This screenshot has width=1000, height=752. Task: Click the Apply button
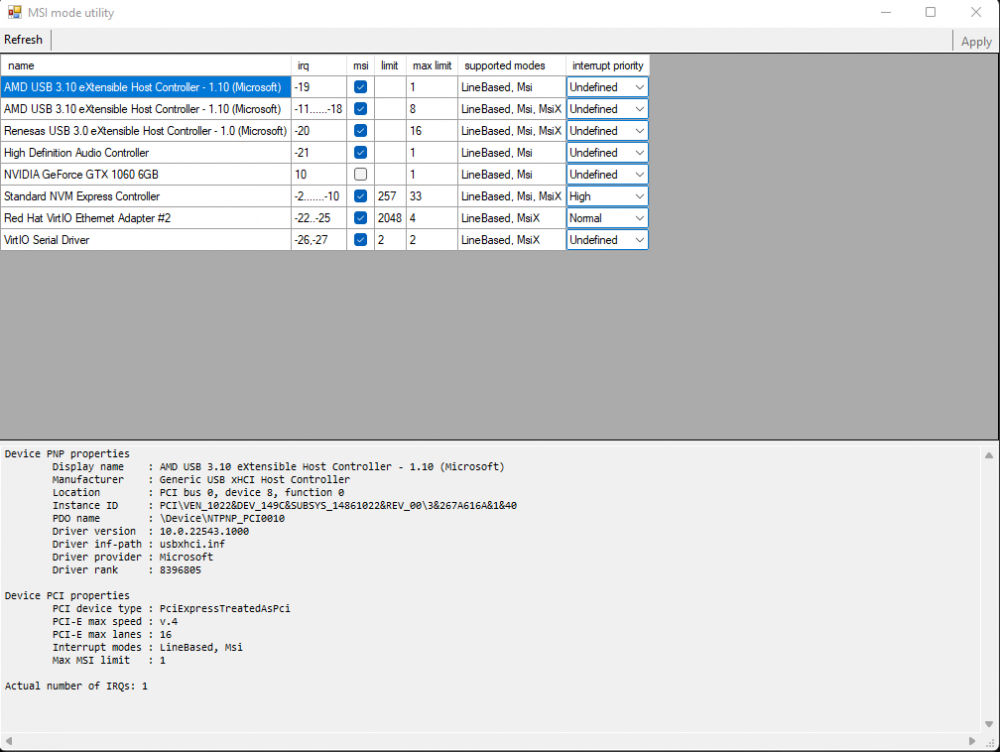point(976,41)
